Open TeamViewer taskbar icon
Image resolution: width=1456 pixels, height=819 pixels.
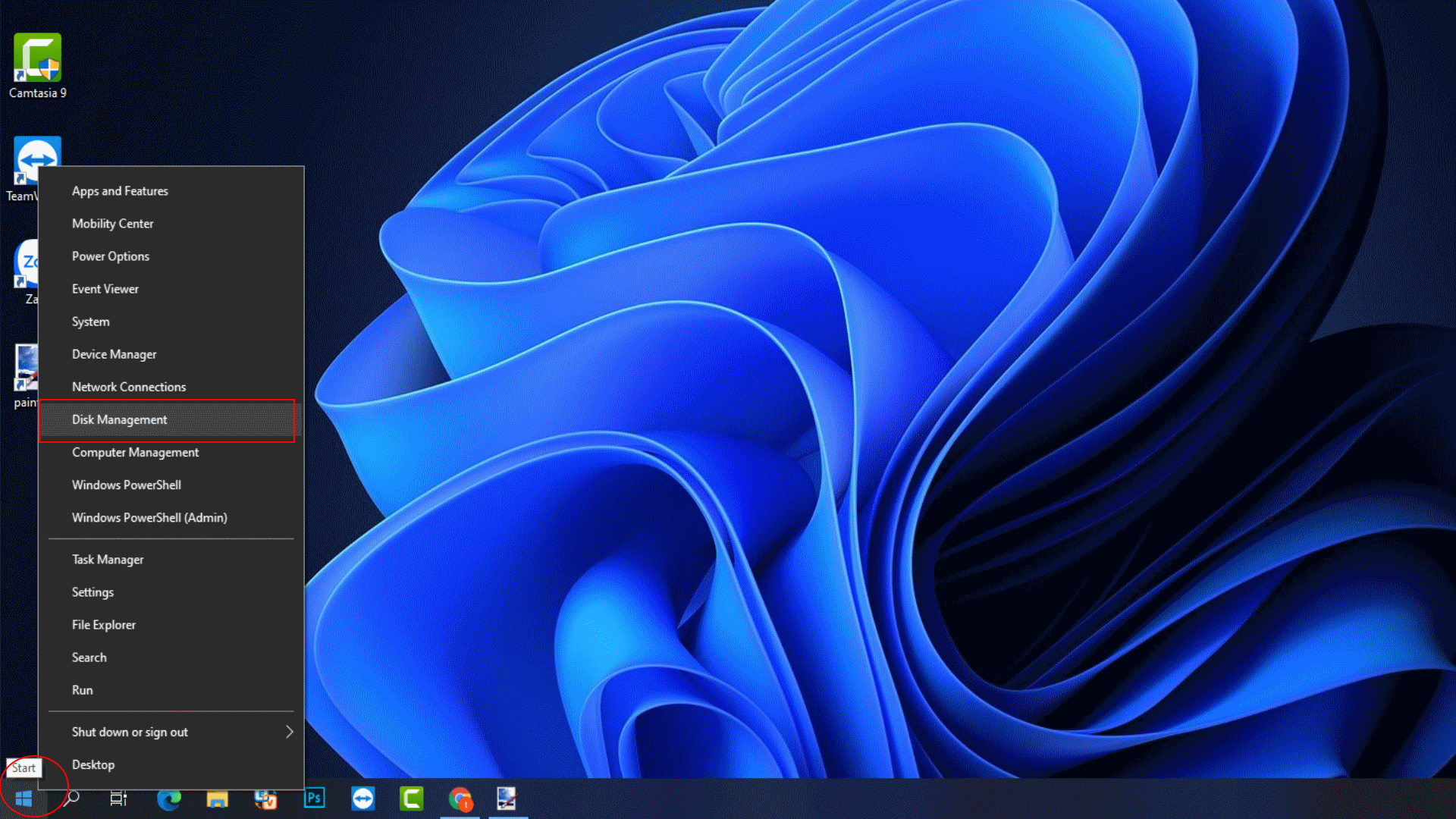(x=362, y=799)
